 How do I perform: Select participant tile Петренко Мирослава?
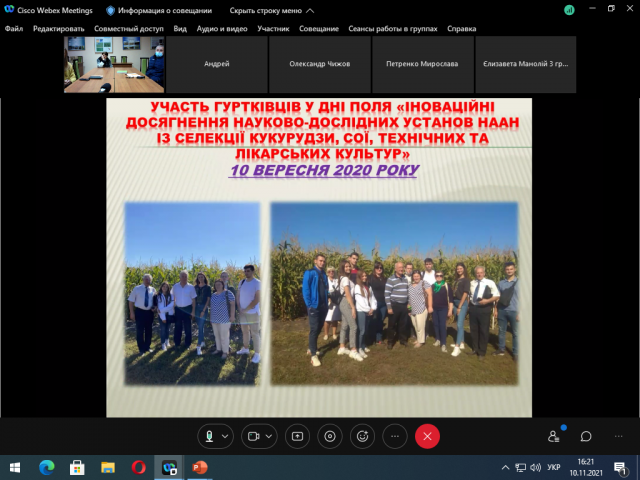pos(422,64)
